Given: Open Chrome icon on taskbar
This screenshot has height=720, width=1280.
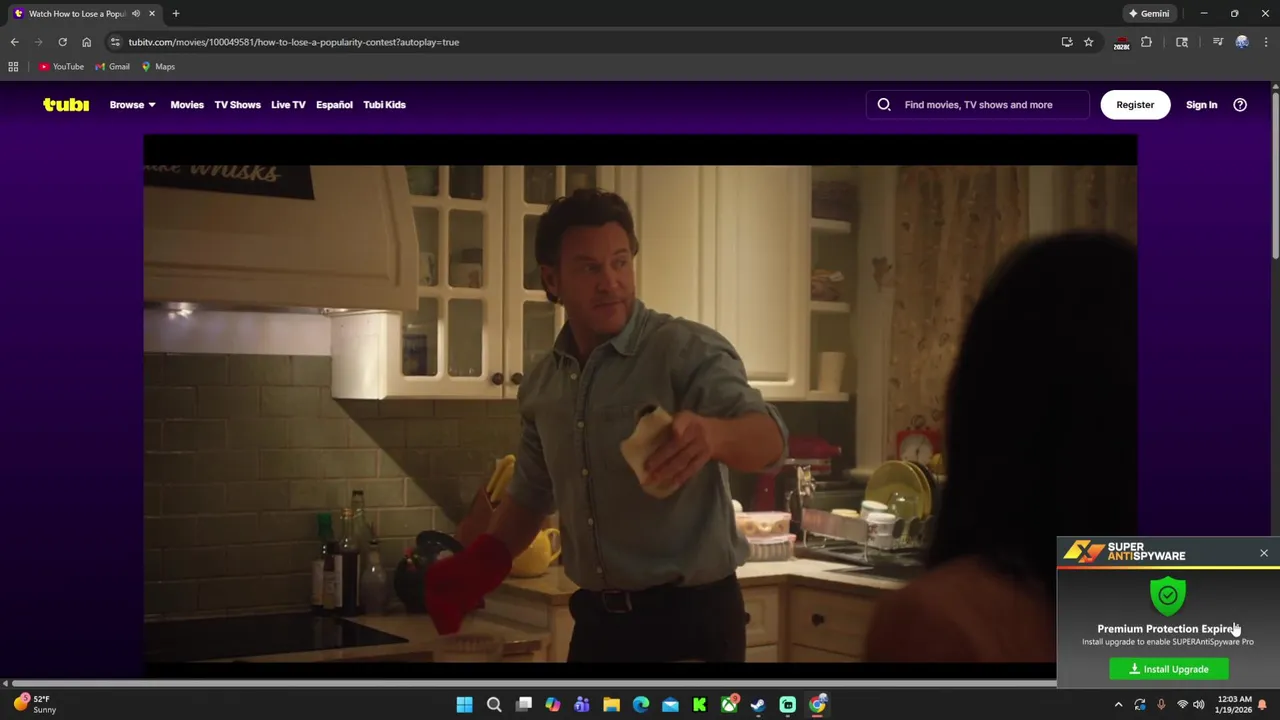Looking at the screenshot, I should pyautogui.click(x=817, y=705).
